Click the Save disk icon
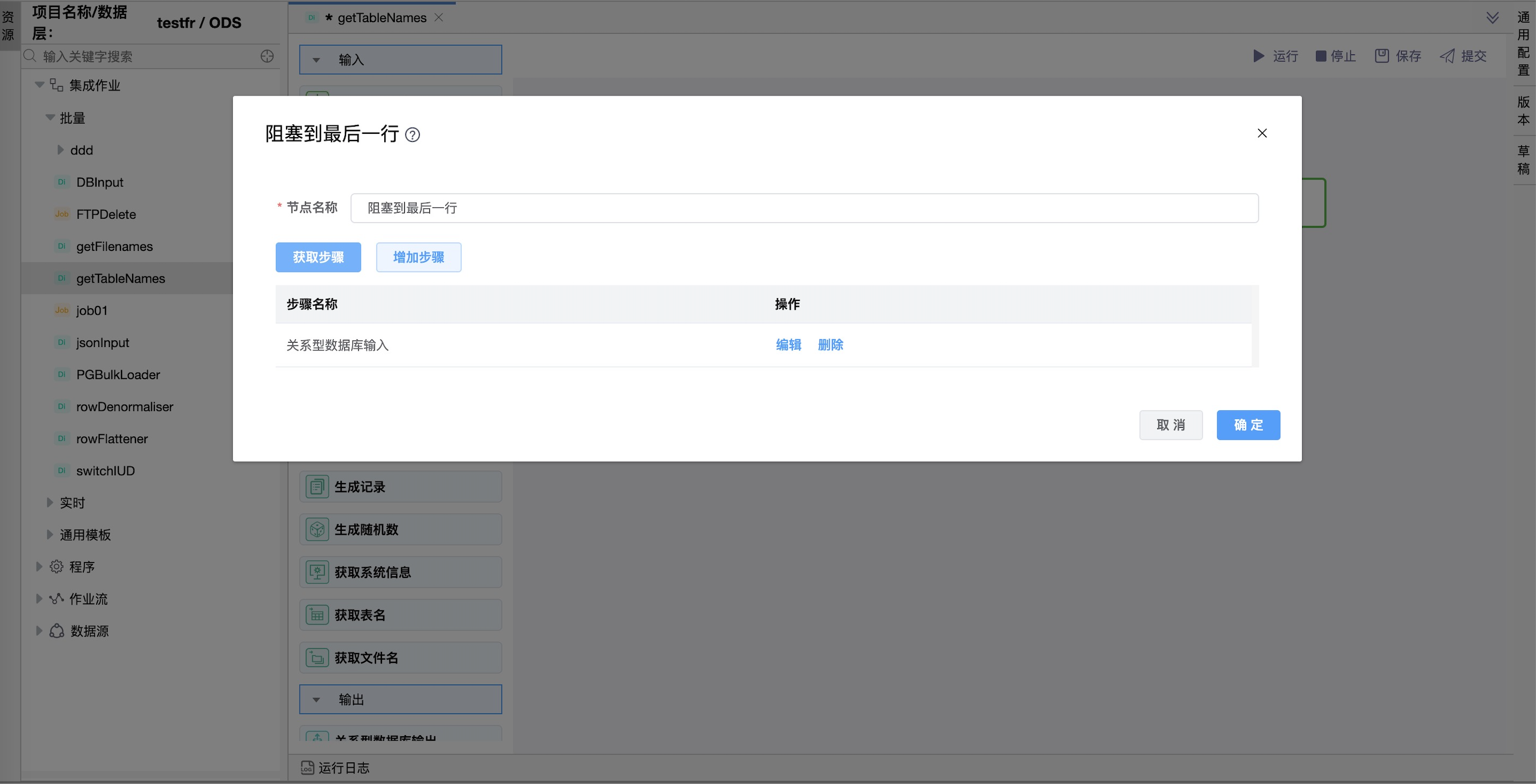The height and width of the screenshot is (784, 1536). tap(1382, 56)
